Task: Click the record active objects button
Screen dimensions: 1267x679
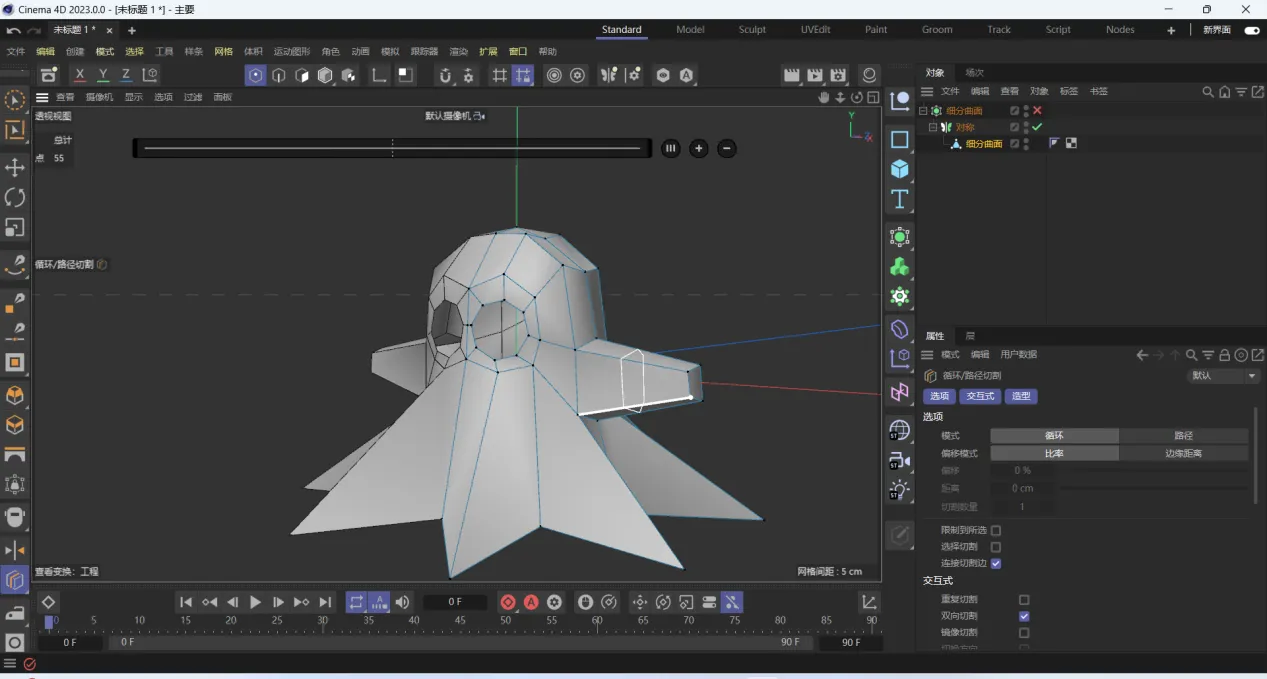Action: pos(508,602)
